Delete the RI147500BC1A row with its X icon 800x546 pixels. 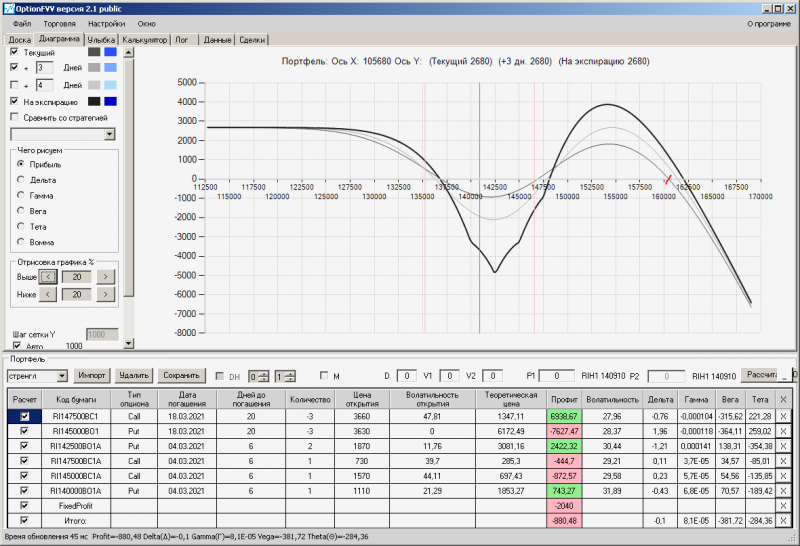[783, 461]
